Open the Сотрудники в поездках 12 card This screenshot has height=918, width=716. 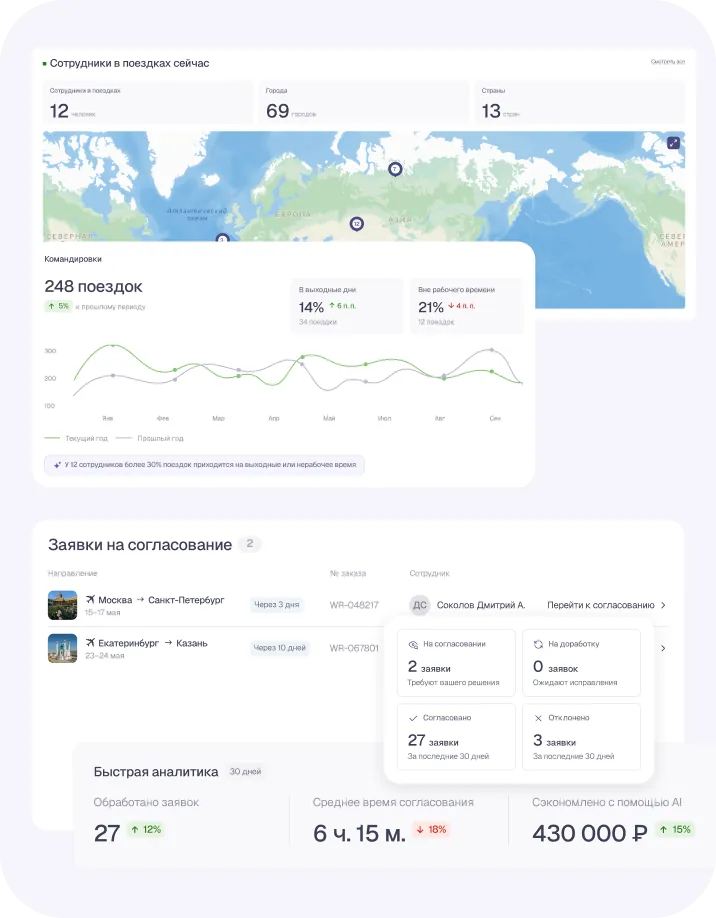click(x=148, y=102)
